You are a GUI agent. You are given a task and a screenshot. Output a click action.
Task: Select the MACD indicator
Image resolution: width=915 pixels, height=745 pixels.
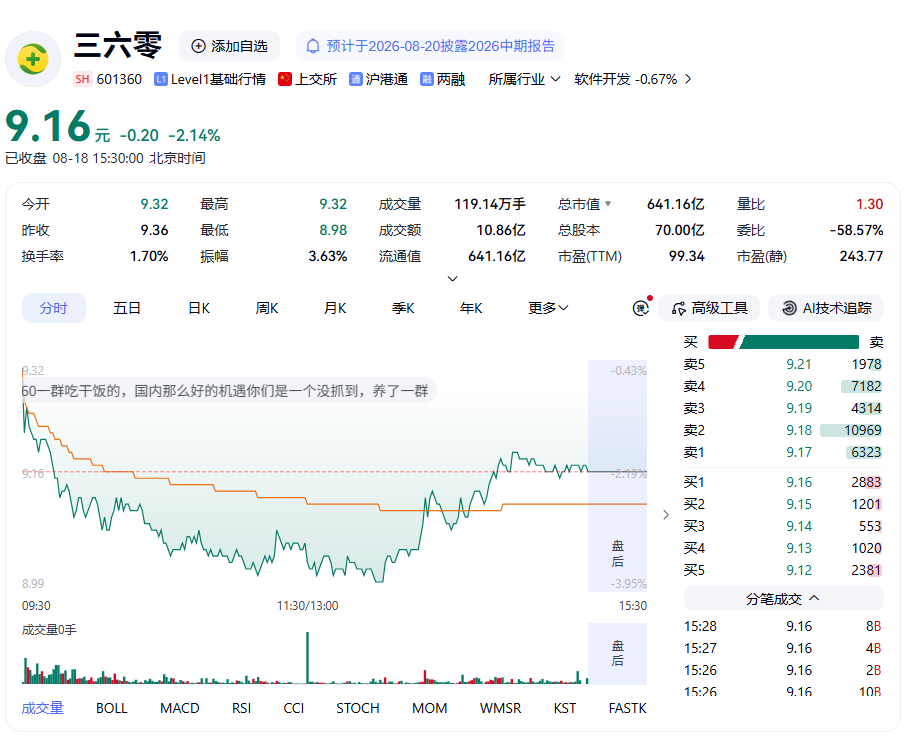pos(180,708)
